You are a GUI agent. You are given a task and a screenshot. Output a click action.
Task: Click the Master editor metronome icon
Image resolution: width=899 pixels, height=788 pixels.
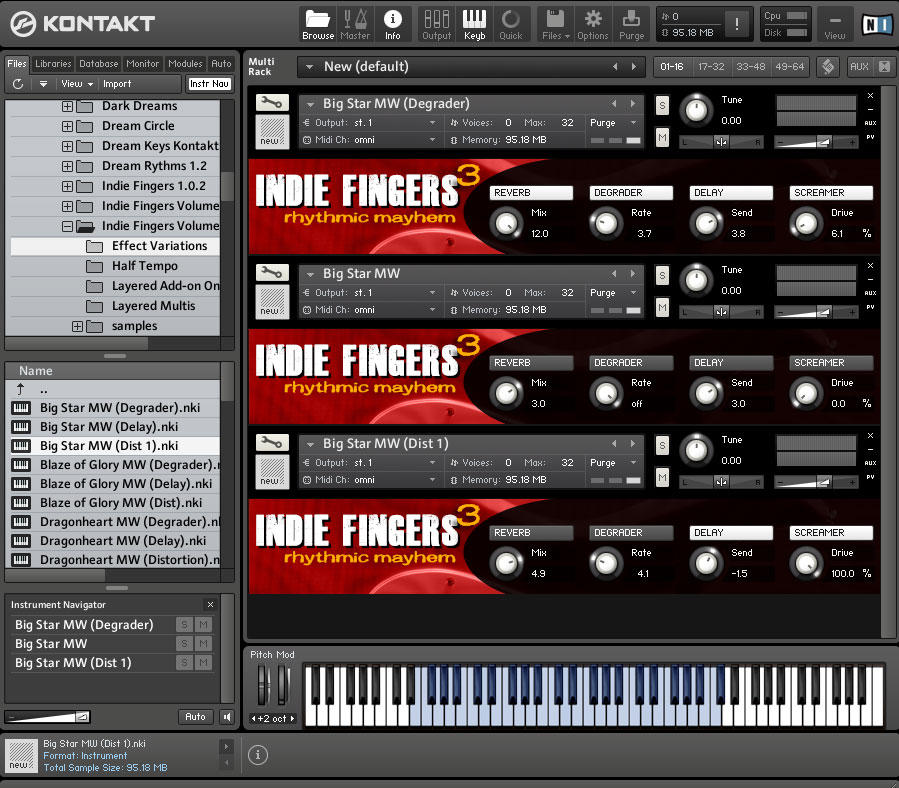[355, 24]
